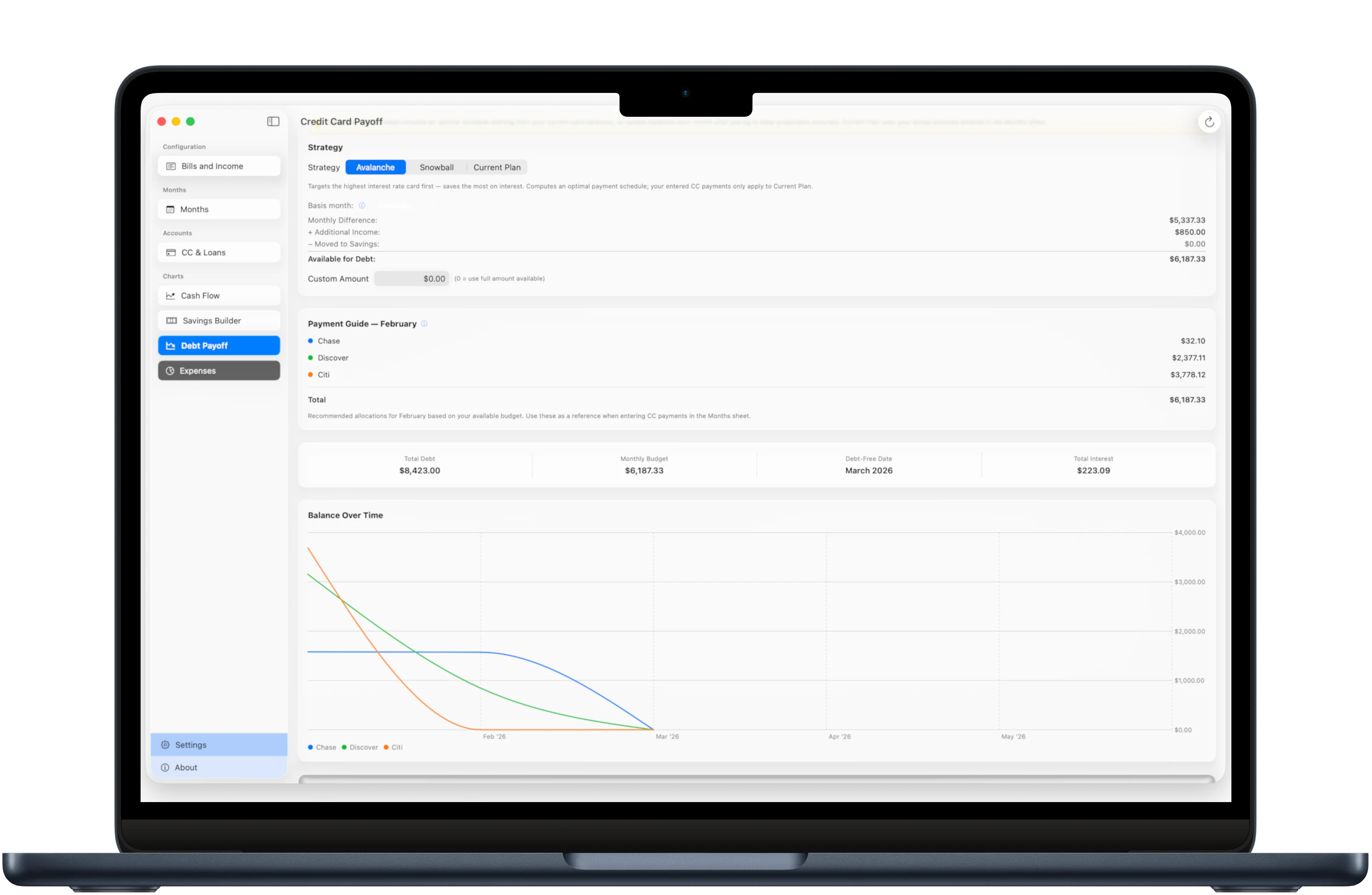The height and width of the screenshot is (895, 1372).
Task: Toggle the sidebar with the panel icon
Action: click(x=273, y=121)
